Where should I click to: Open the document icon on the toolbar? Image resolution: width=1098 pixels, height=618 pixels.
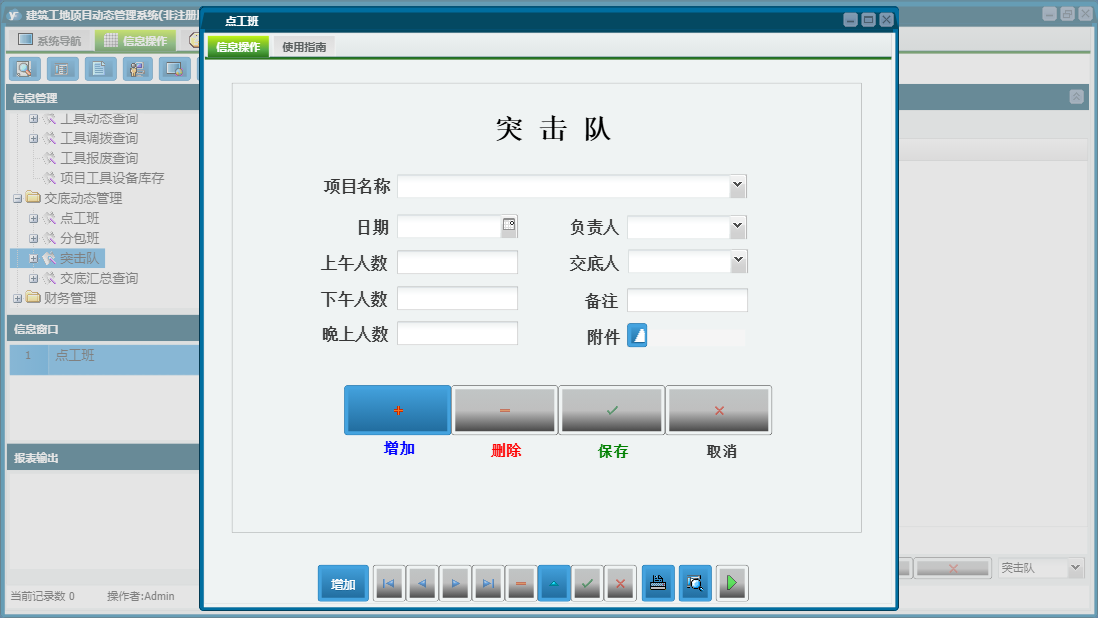tap(99, 69)
